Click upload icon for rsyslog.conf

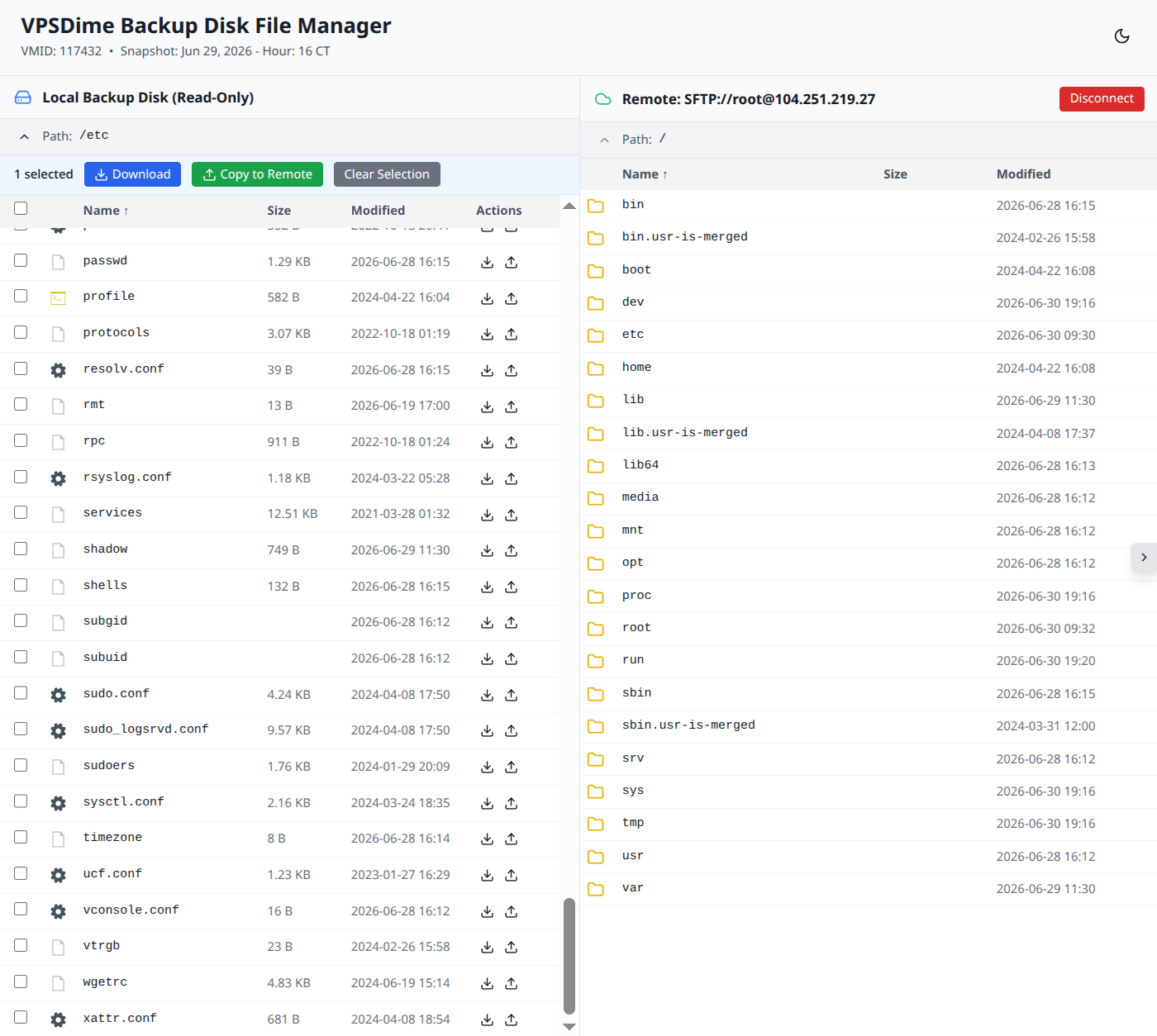point(512,478)
